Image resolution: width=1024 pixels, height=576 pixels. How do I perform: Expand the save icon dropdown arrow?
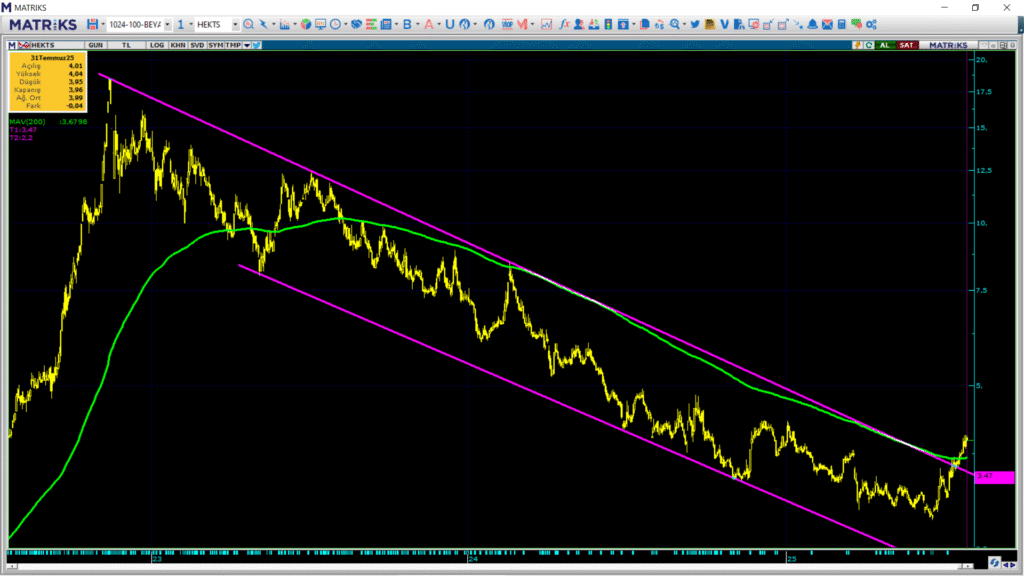coord(103,24)
